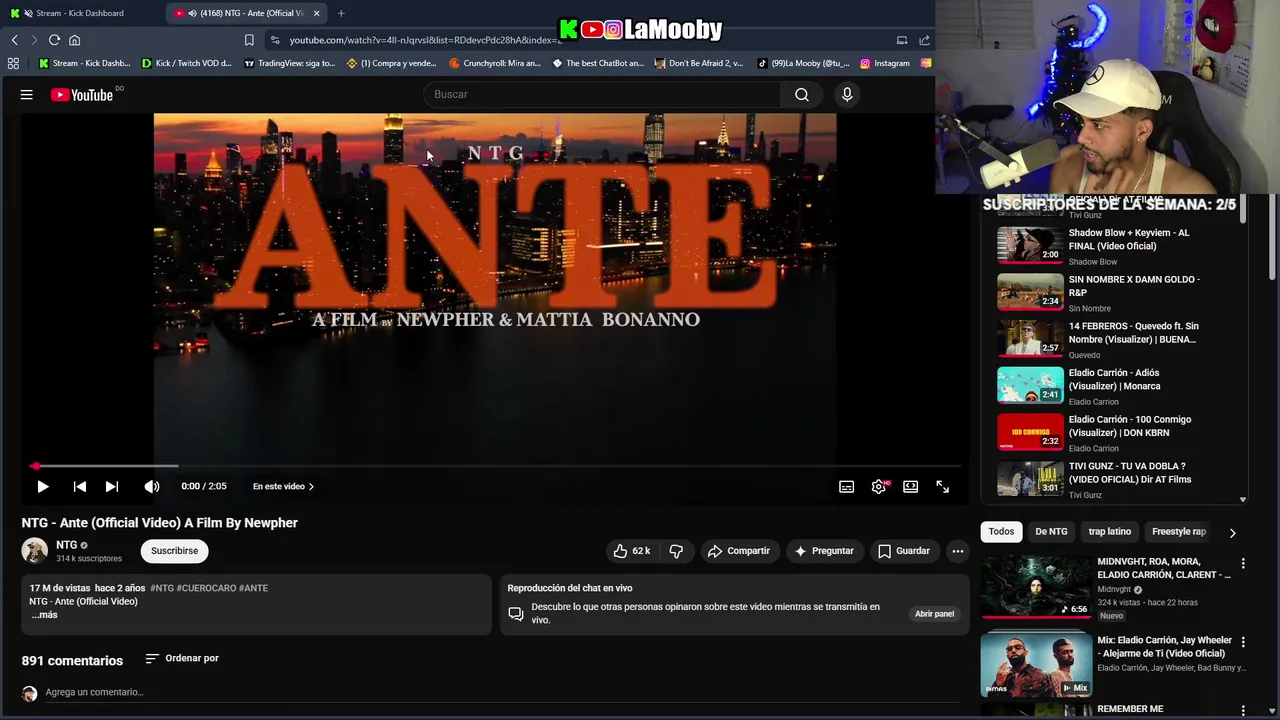Screen dimensions: 1280x720
Task: Open the player settings gear
Action: (x=878, y=486)
